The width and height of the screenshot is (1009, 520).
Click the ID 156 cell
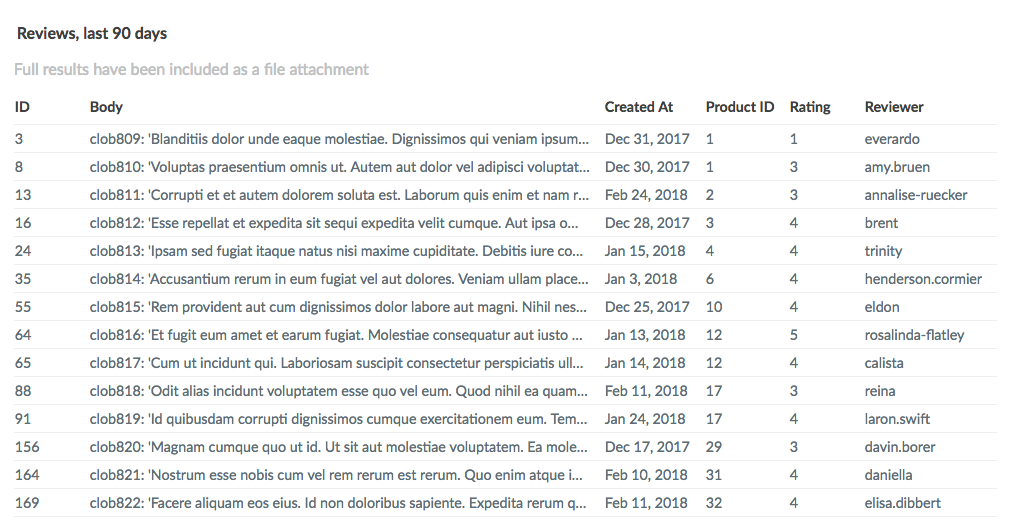pos(27,447)
